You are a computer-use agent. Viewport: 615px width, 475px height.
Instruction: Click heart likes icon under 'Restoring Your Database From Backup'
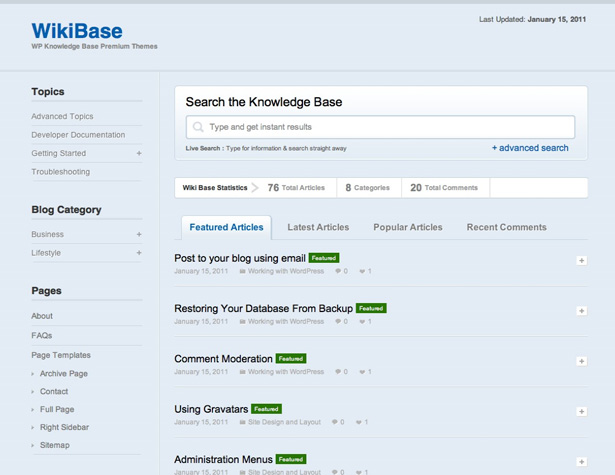coord(362,321)
